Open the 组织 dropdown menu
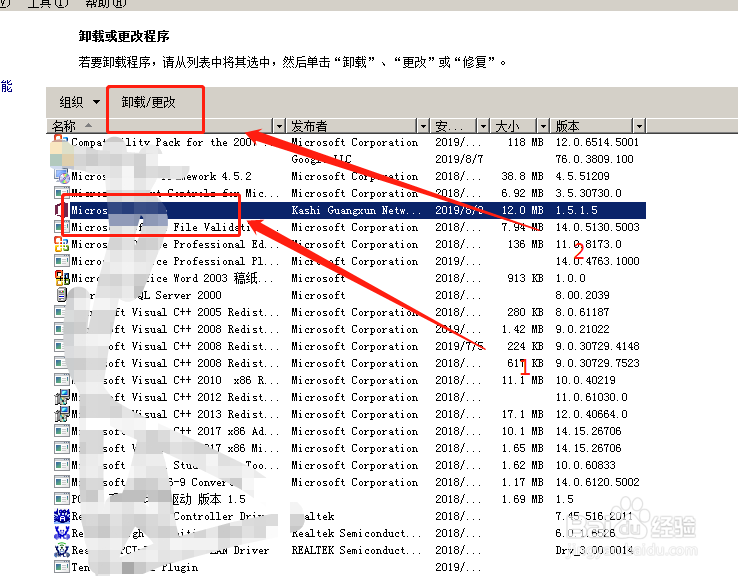 point(79,102)
